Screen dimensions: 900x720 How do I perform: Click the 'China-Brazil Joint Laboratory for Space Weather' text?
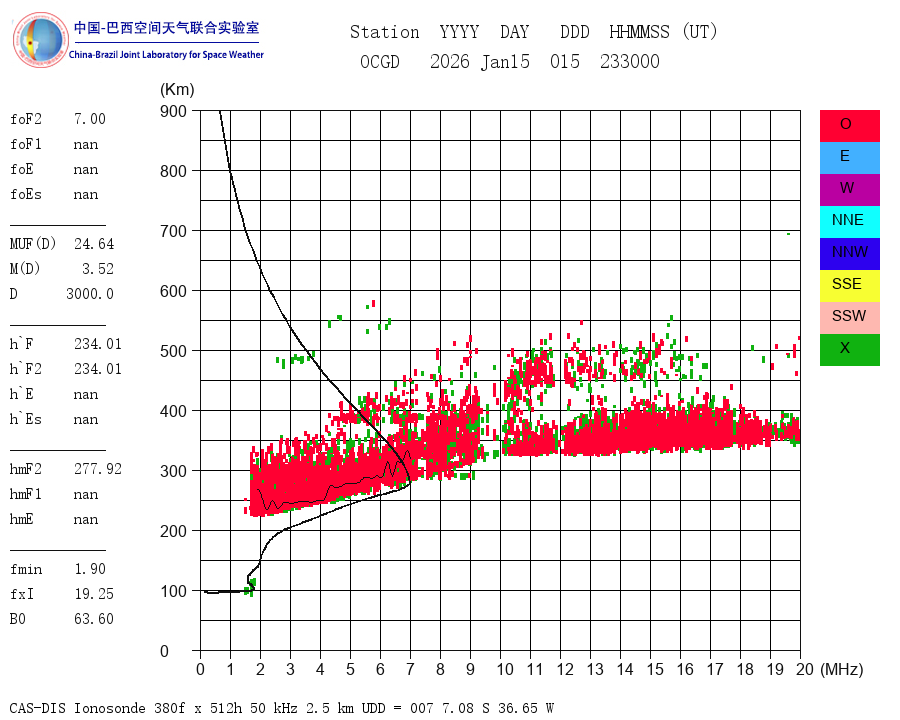(166, 55)
